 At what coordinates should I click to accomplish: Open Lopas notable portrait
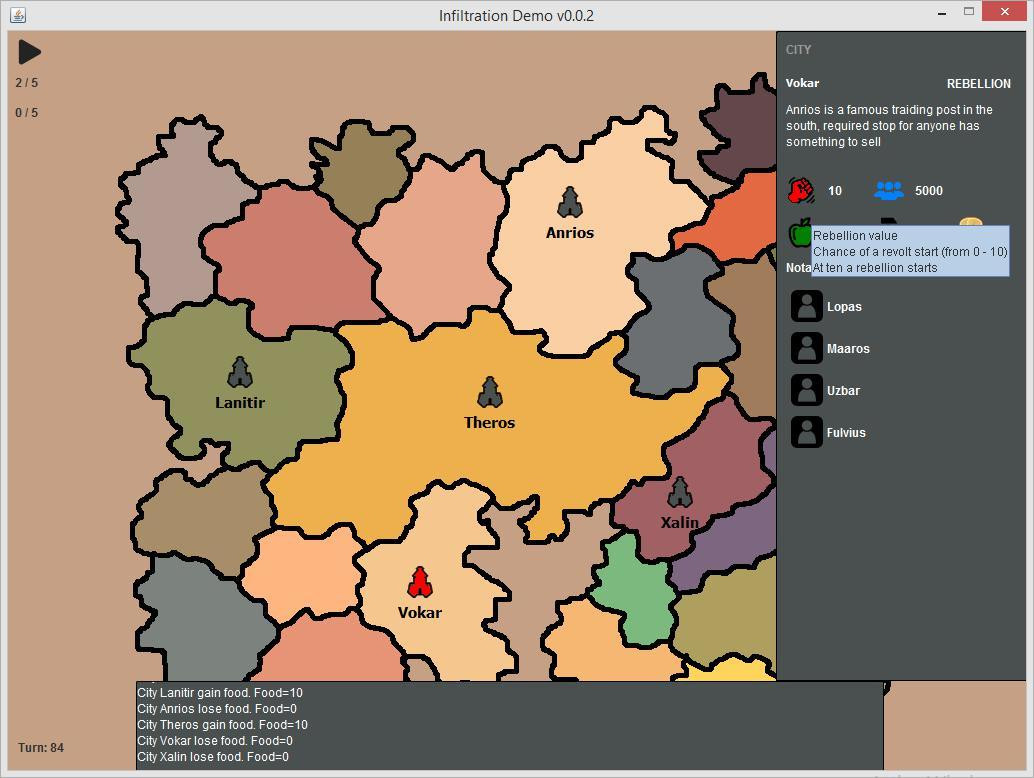pos(806,307)
